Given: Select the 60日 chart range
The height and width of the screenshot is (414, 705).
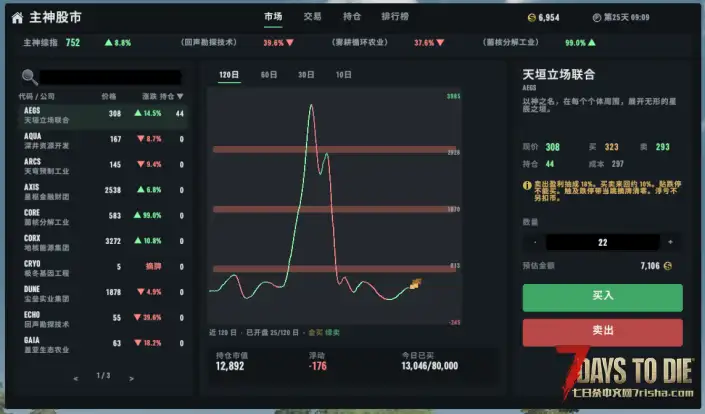Looking at the screenshot, I should tap(269, 75).
